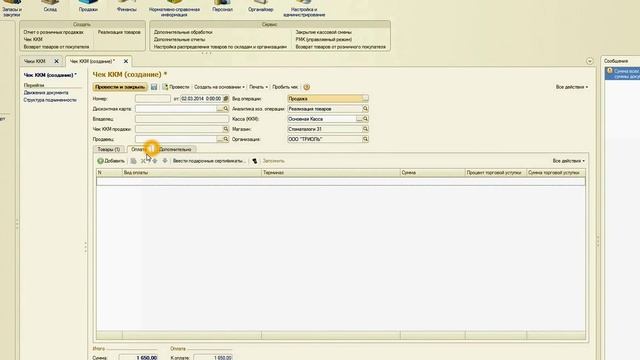Click the move row down arrow icon
Viewport: 640px width, 360px height.
coord(165,161)
